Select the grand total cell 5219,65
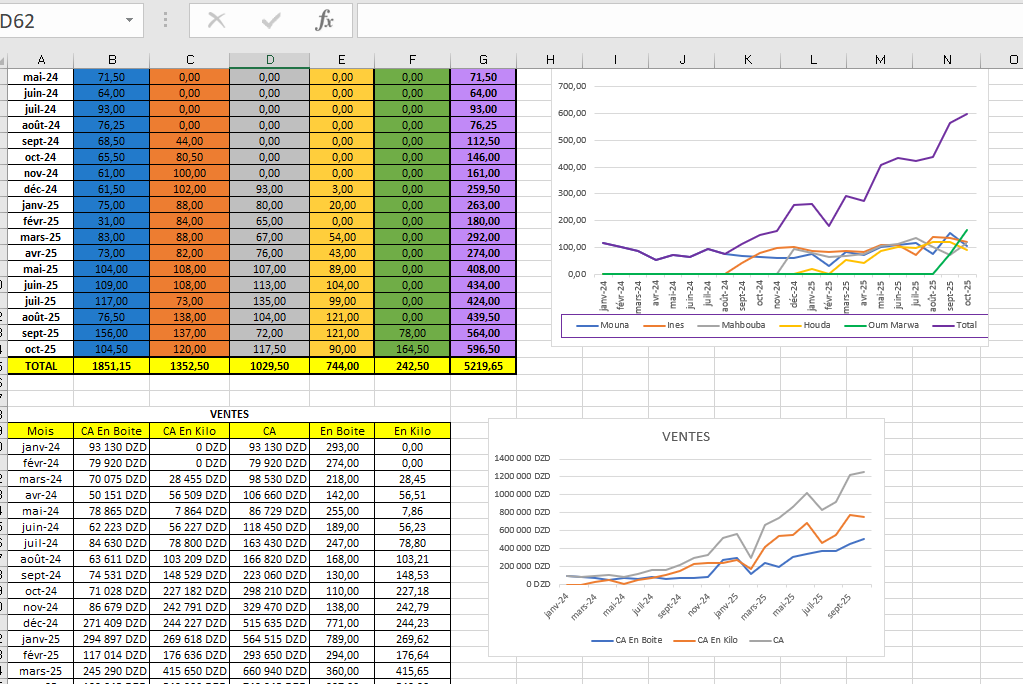1023x684 pixels. click(x=483, y=366)
